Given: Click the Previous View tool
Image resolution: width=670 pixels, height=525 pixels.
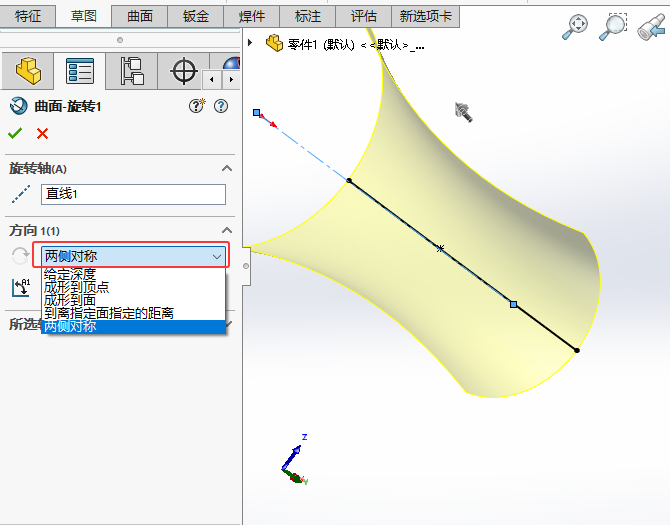Looking at the screenshot, I should click(x=651, y=27).
